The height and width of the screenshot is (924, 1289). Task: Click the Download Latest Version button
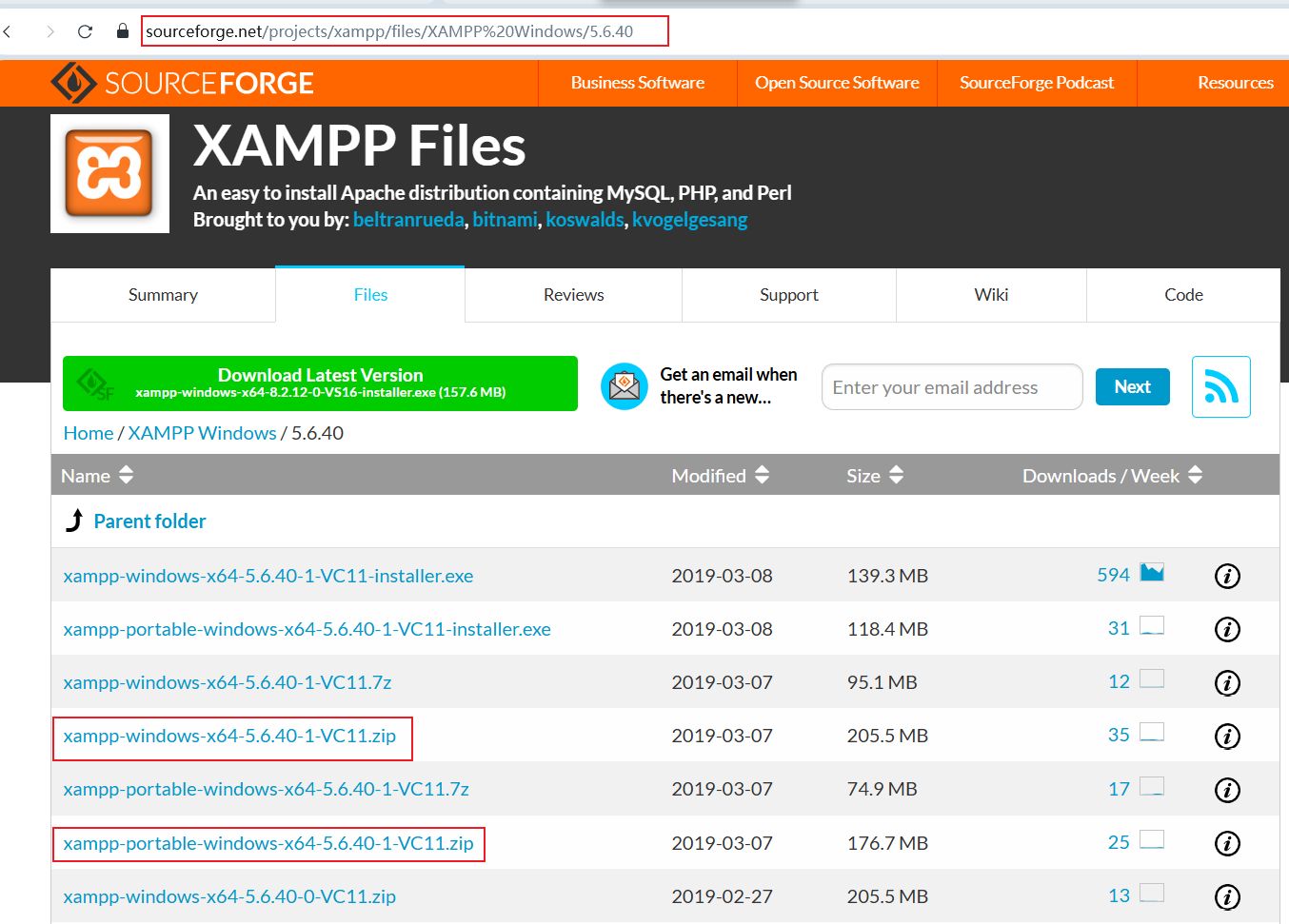click(x=320, y=383)
